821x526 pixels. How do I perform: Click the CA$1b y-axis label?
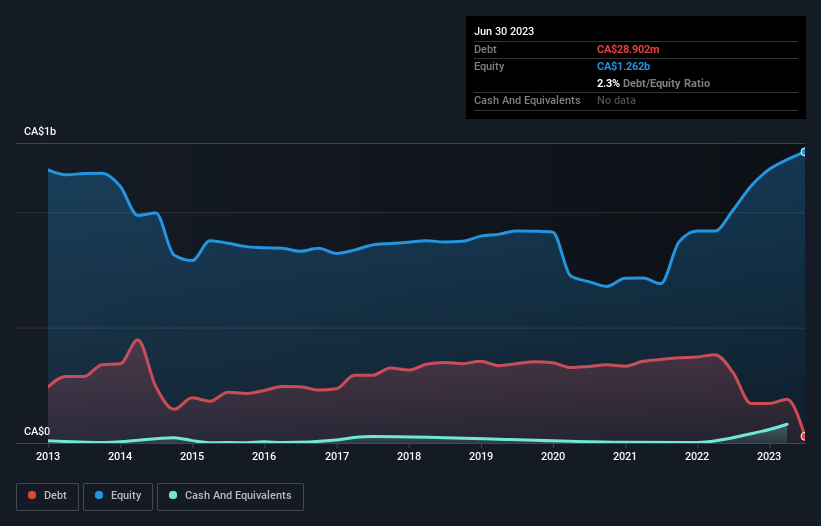coord(40,131)
